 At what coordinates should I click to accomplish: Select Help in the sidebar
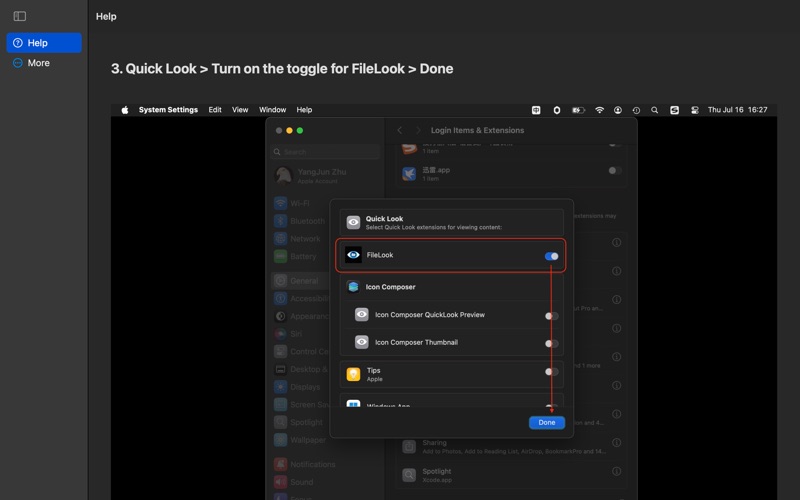[44, 43]
